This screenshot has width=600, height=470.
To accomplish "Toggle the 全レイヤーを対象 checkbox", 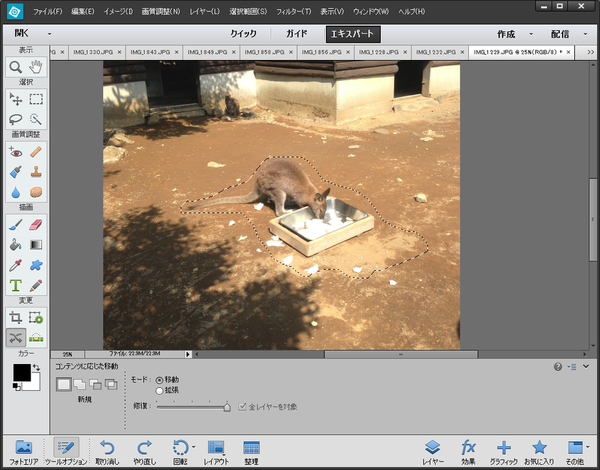I will pos(242,406).
